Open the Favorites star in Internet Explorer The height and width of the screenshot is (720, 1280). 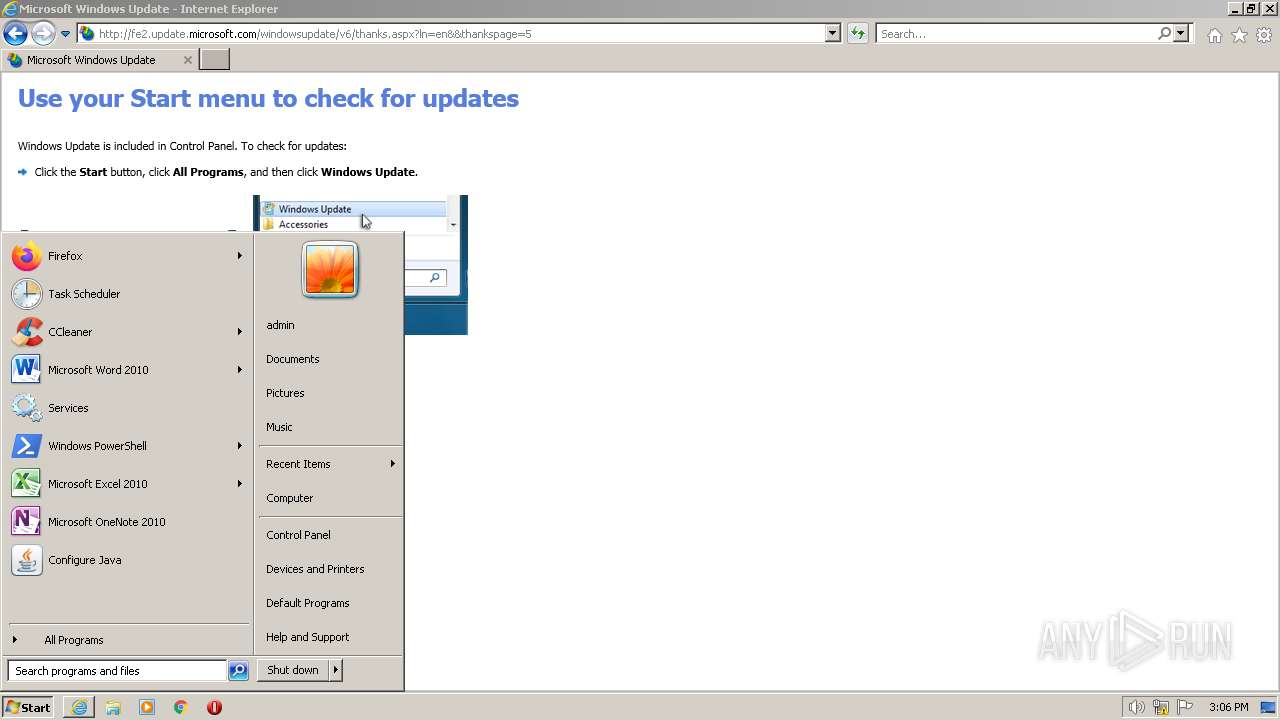(x=1239, y=35)
